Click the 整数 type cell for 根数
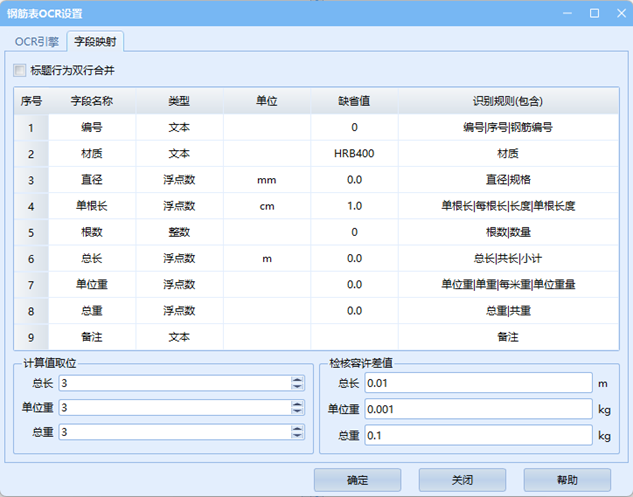 tap(179, 232)
